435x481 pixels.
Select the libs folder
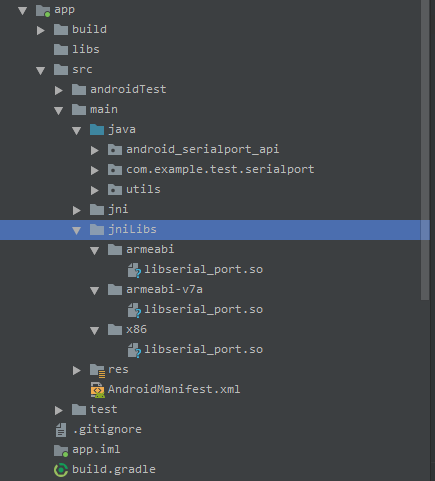(86, 49)
